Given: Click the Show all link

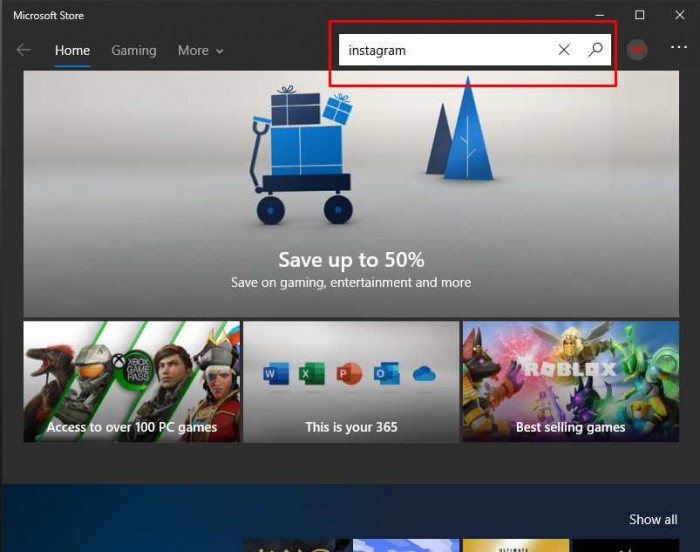Looking at the screenshot, I should [653, 519].
